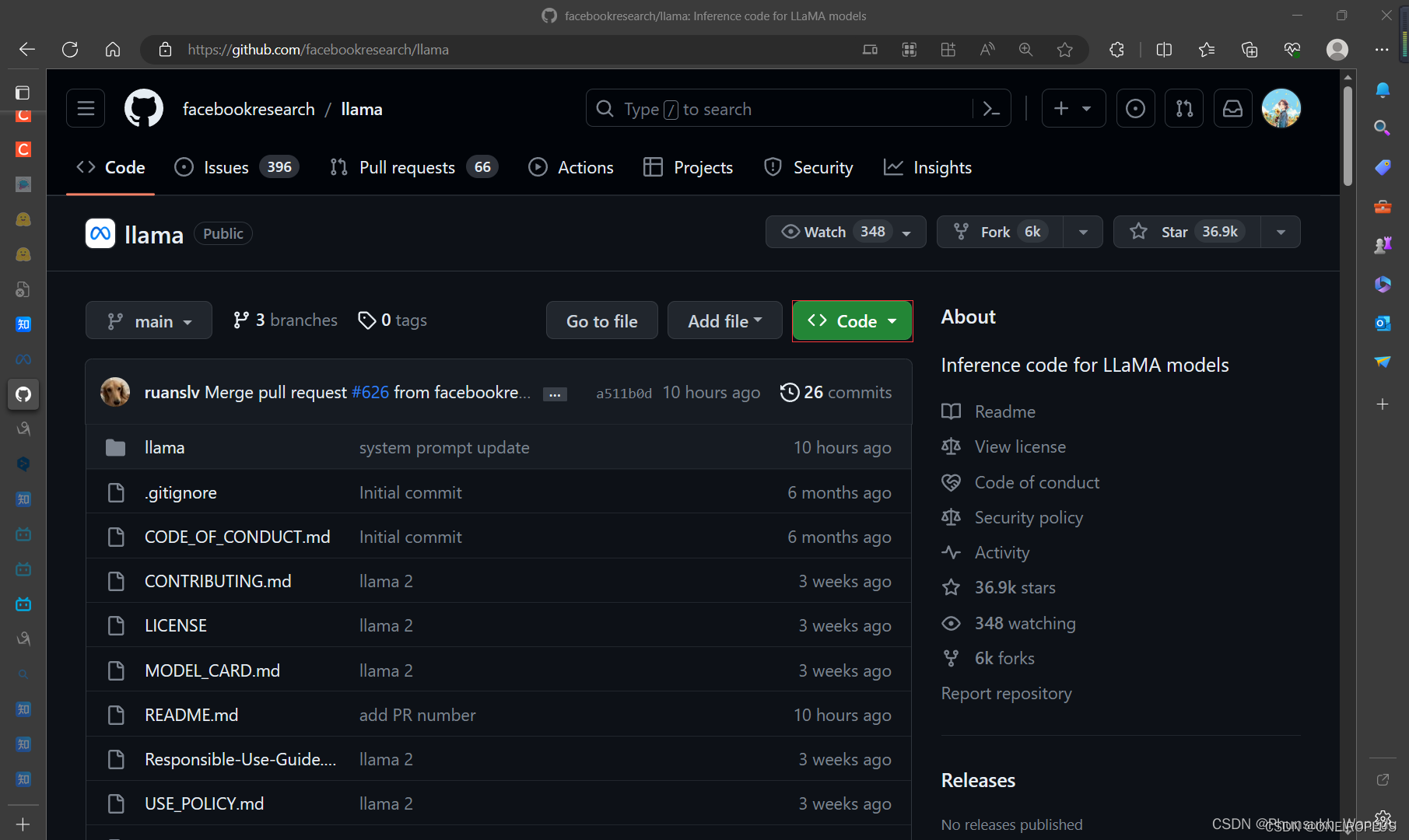Open the 0 tags link
Viewport: 1409px width, 840px height.
(392, 320)
